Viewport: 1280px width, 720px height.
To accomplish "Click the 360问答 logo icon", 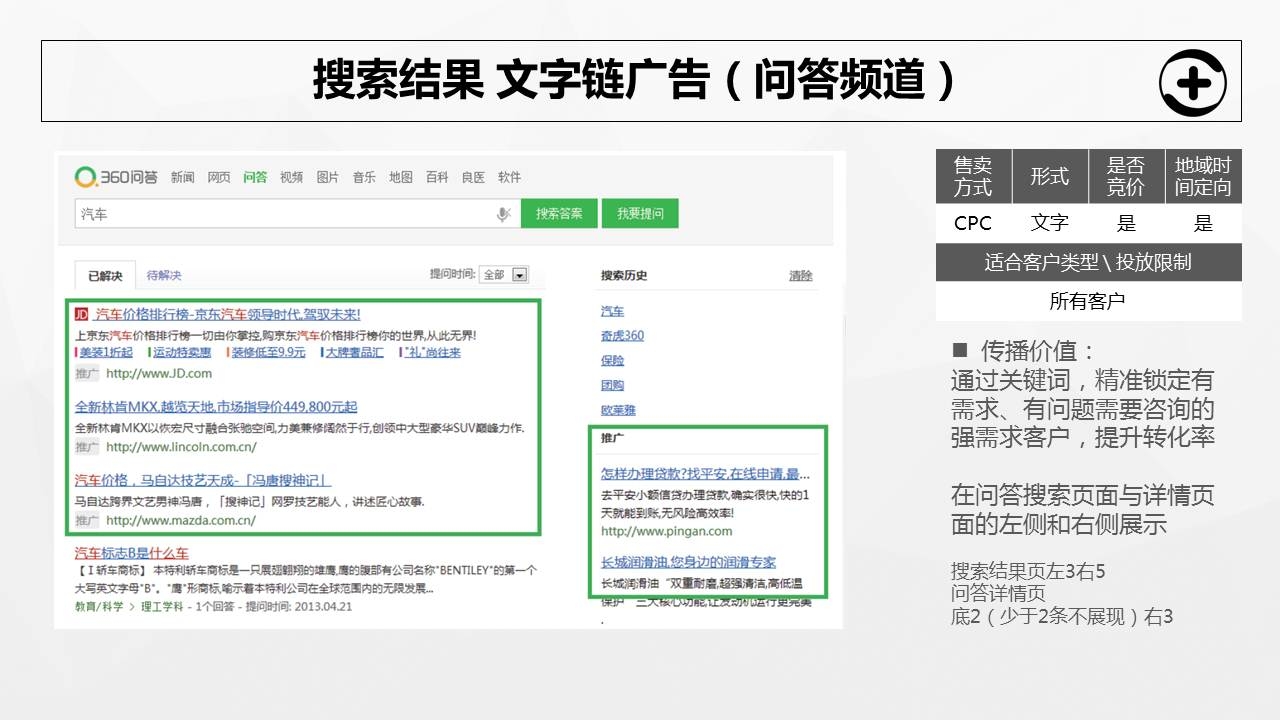I will pos(87,177).
